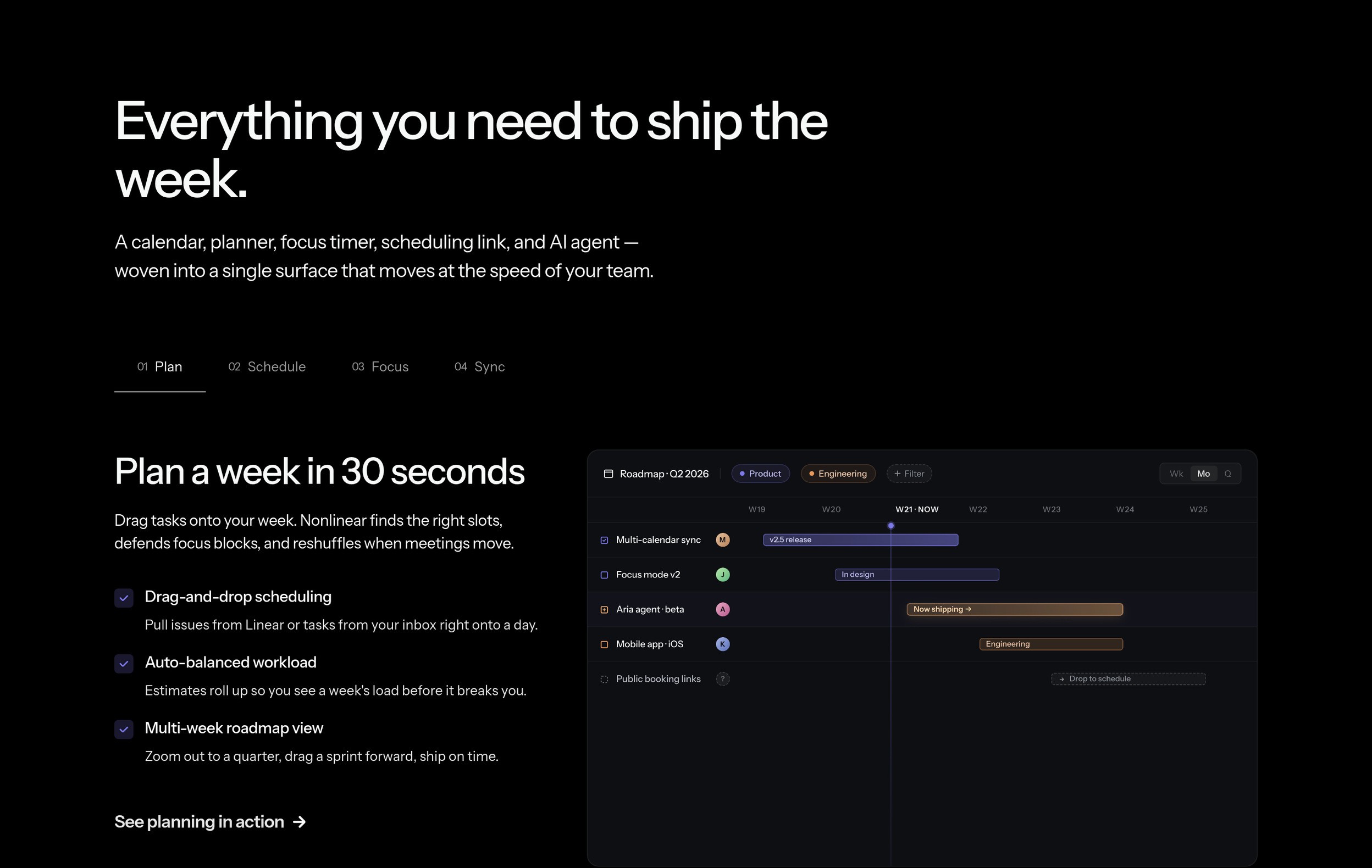Check the Focus mode v2 checkbox
Screen dimensions: 1372x868
[604, 575]
